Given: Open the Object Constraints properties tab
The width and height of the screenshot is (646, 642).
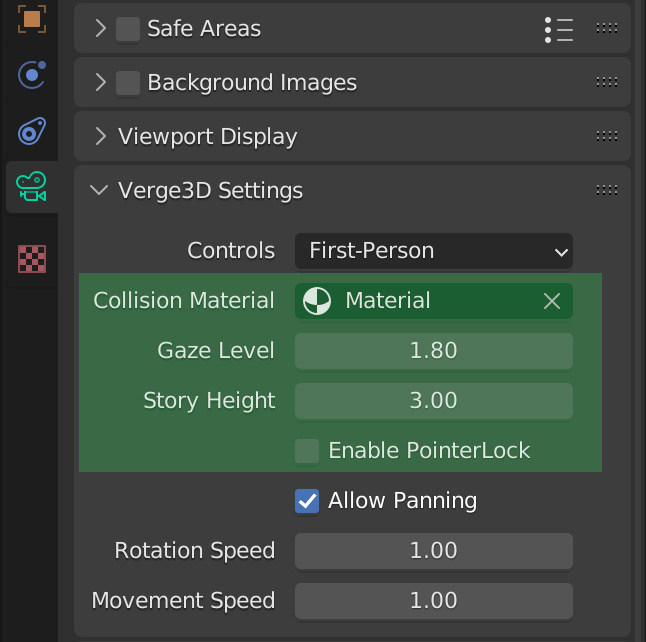Looking at the screenshot, I should tap(32, 131).
